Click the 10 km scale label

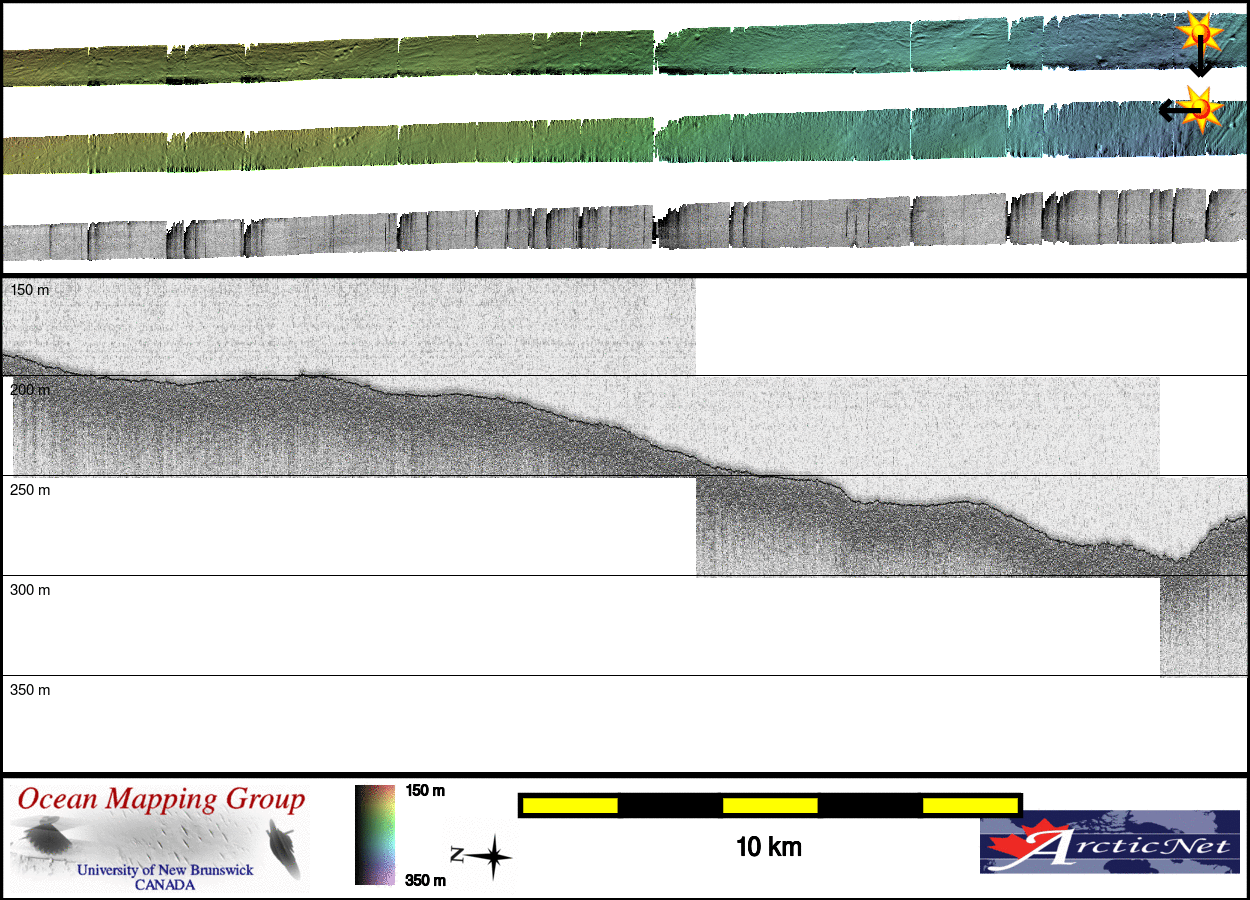(768, 848)
